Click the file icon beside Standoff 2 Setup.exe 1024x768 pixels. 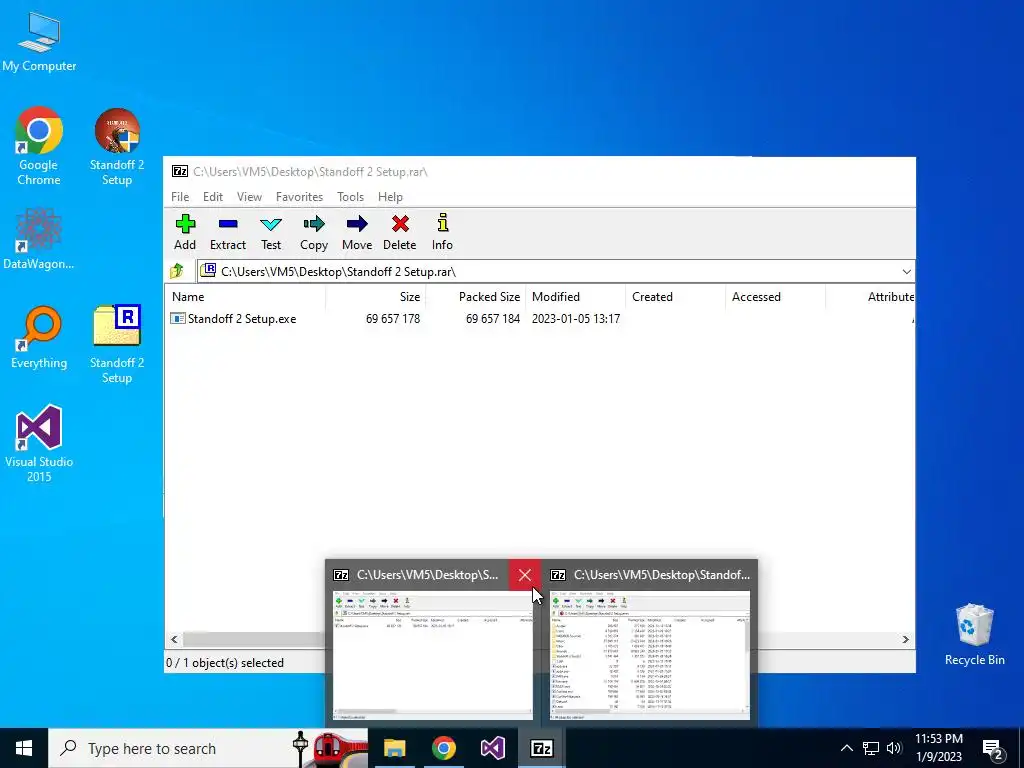178,319
